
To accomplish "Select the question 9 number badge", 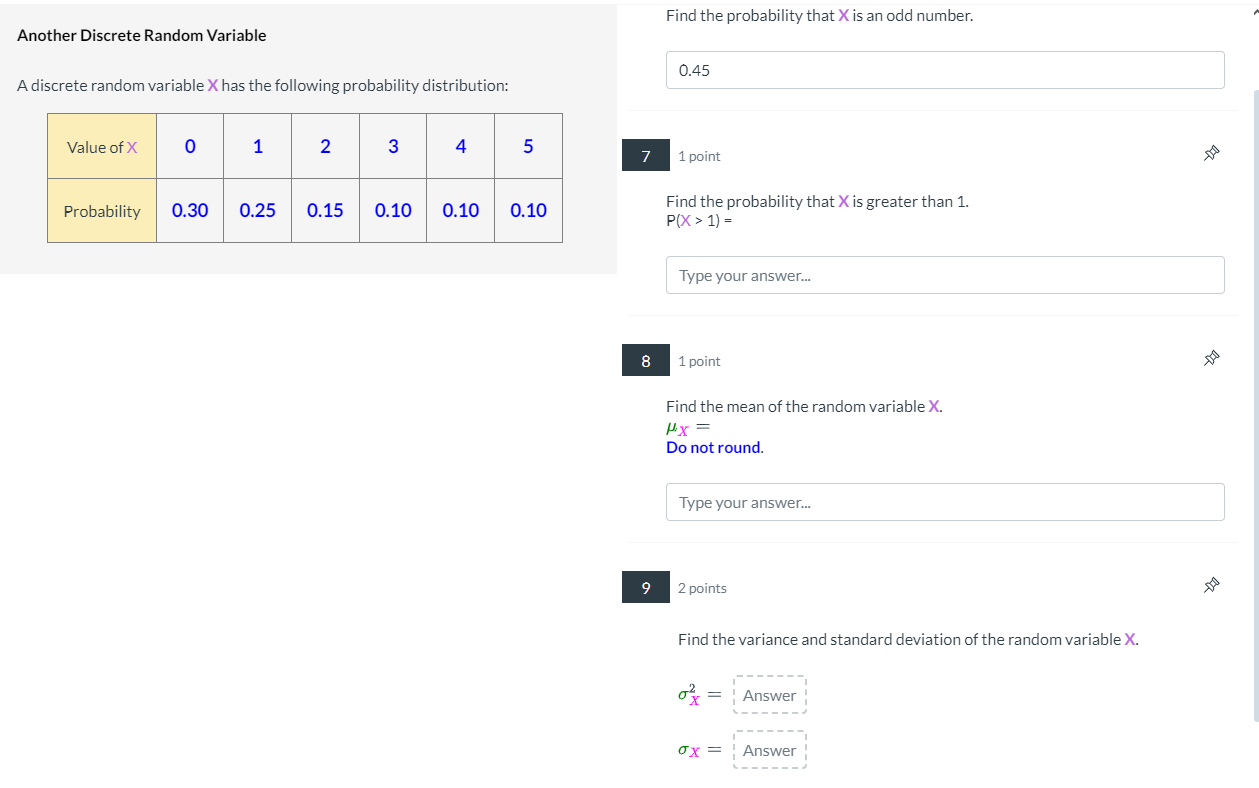I will click(x=645, y=587).
